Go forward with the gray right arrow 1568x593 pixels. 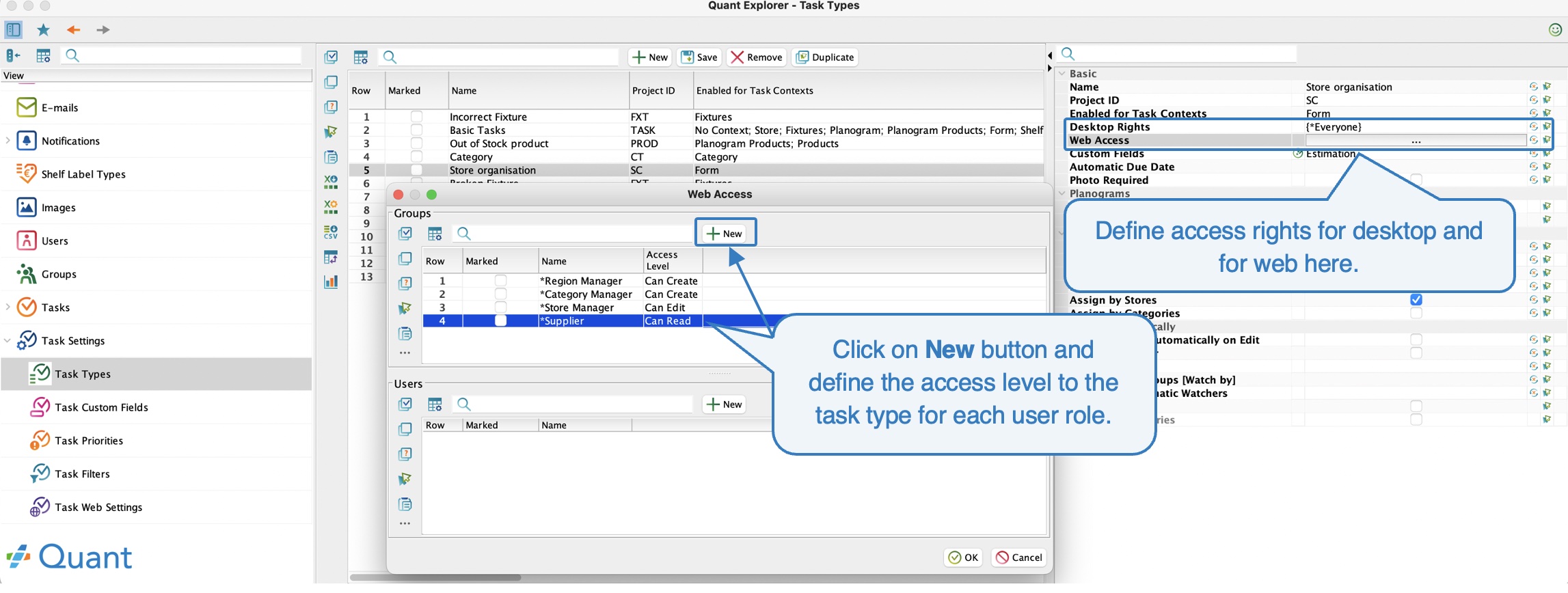tap(103, 29)
